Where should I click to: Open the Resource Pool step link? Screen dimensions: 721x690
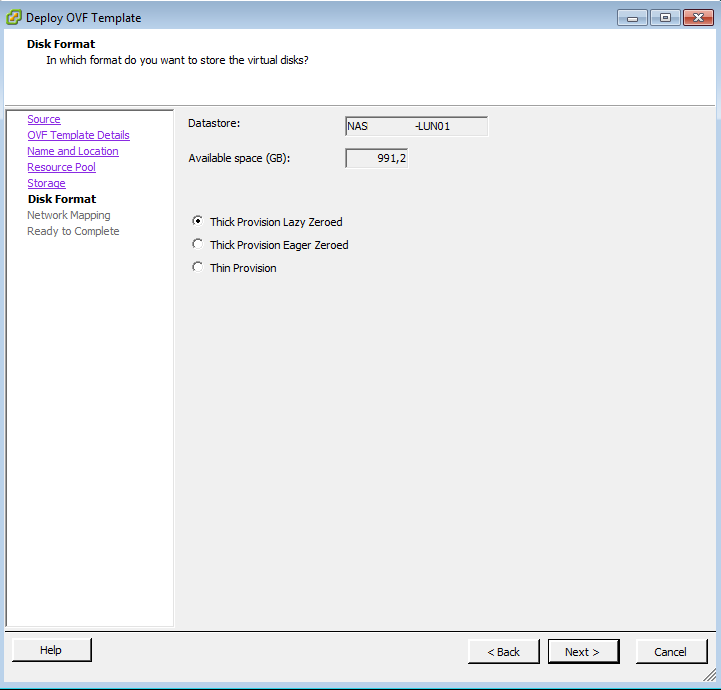(61, 167)
